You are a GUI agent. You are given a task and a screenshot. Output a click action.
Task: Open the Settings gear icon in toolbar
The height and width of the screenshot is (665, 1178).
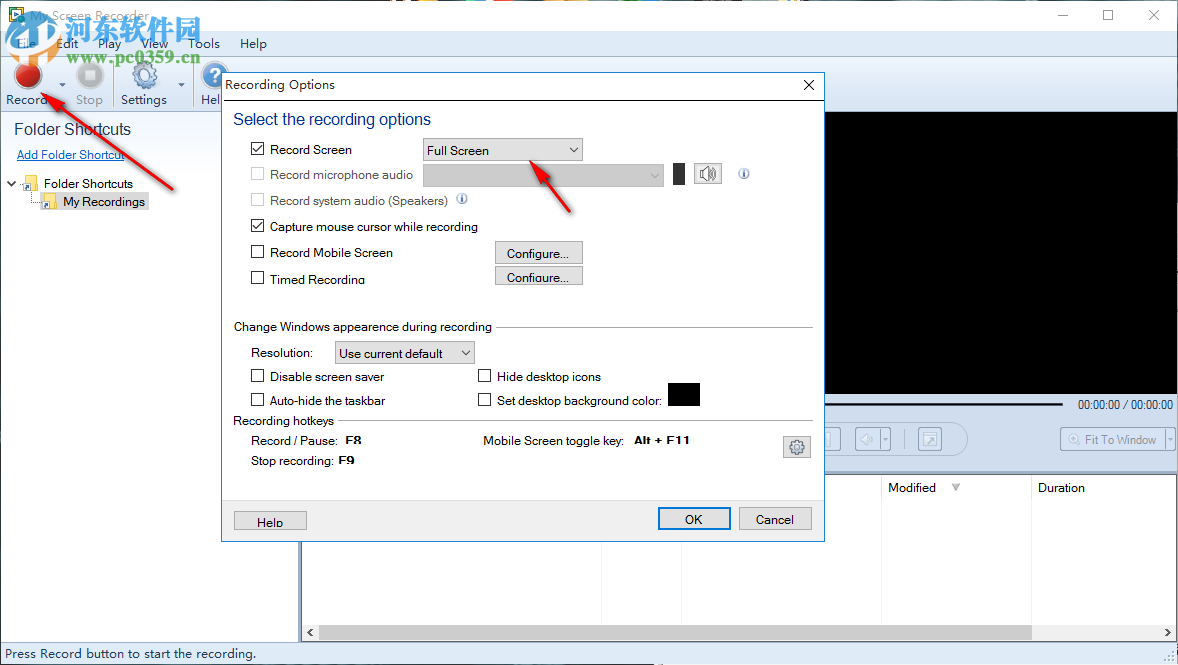tap(144, 78)
